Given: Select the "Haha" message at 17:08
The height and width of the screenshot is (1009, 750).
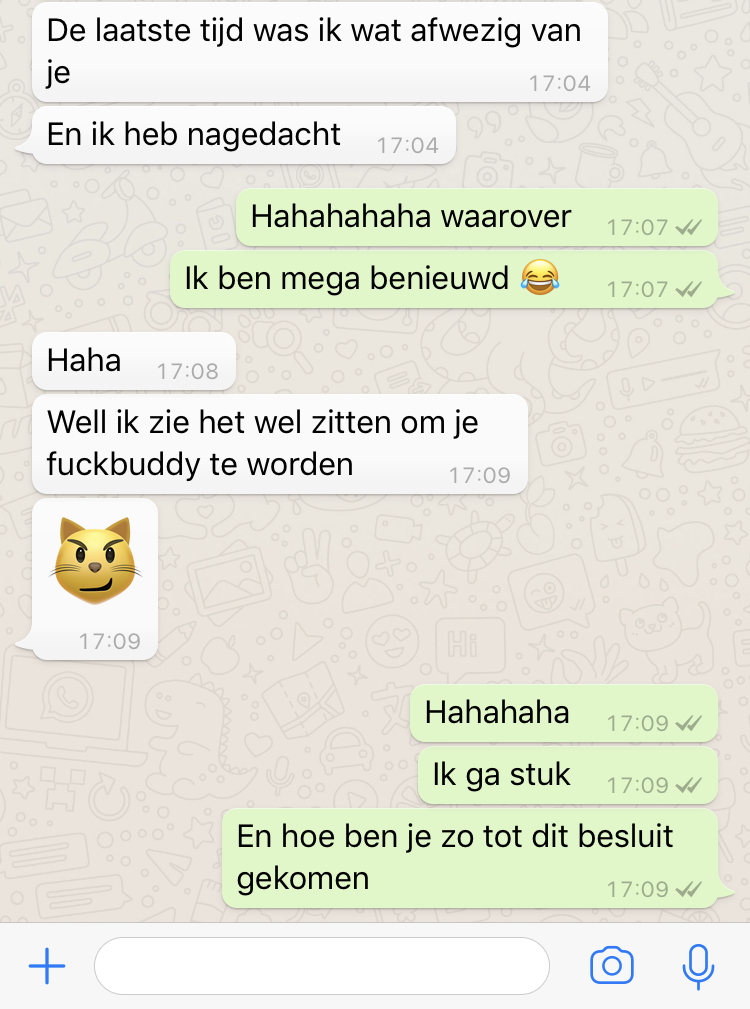Looking at the screenshot, I should tap(134, 361).
